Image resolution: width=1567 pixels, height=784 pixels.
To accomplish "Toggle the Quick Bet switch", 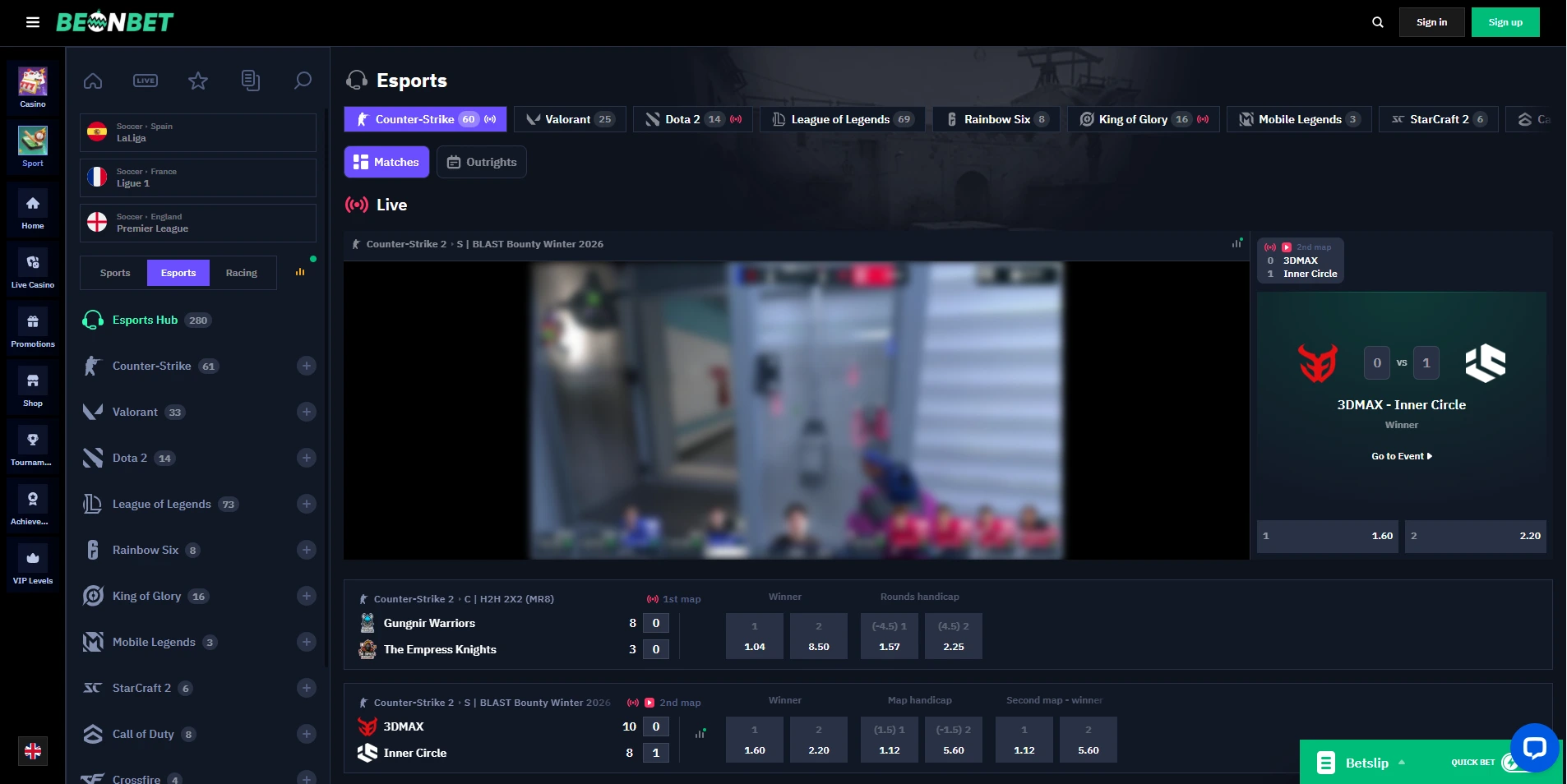I will pyautogui.click(x=1509, y=763).
